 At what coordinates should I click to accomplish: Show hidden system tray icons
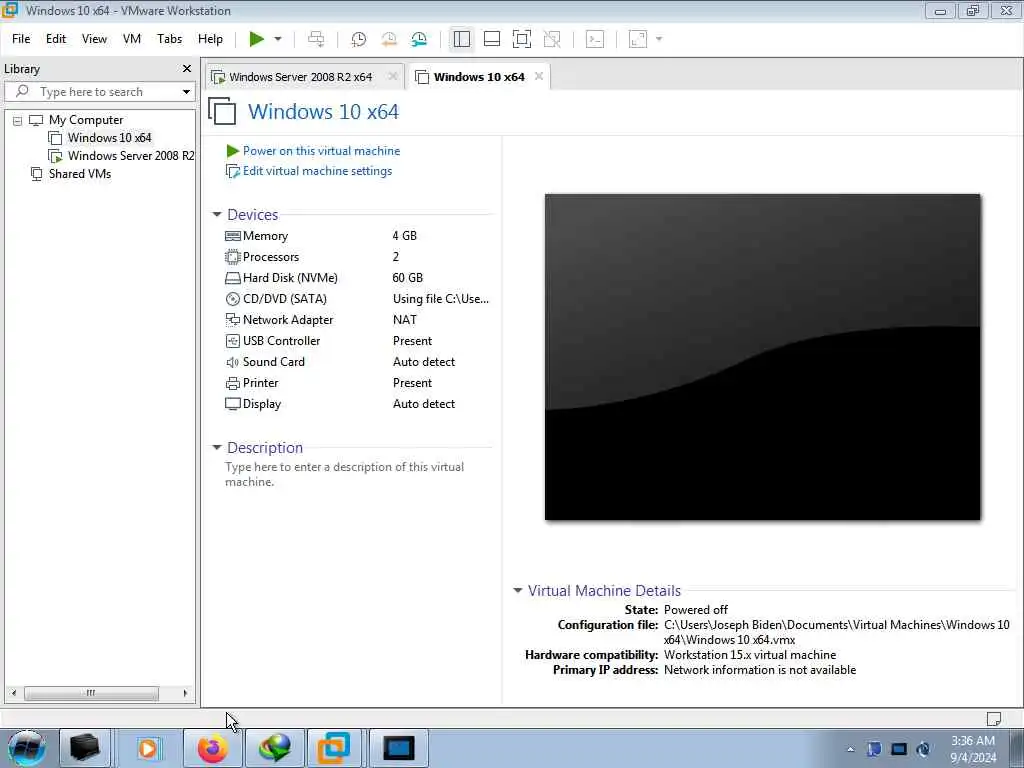(x=851, y=750)
